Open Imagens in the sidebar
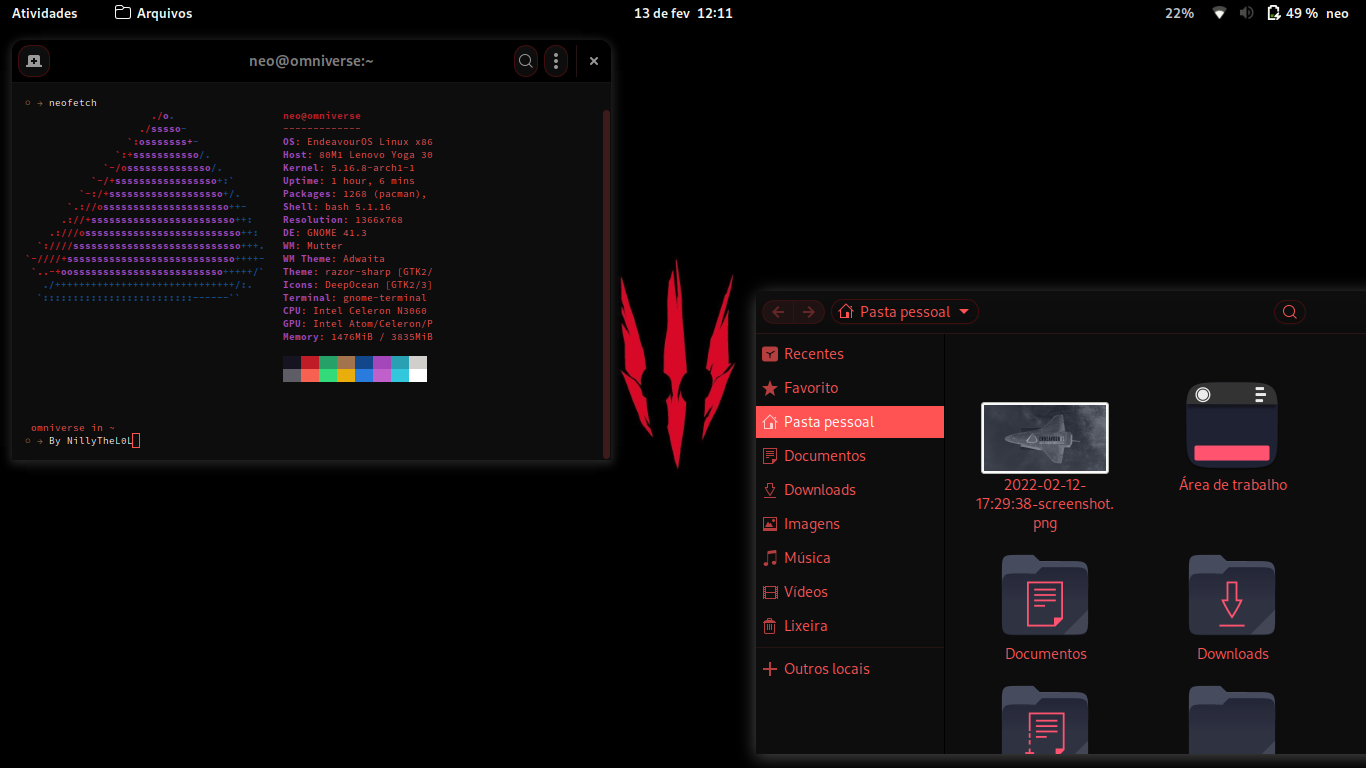 850,524
